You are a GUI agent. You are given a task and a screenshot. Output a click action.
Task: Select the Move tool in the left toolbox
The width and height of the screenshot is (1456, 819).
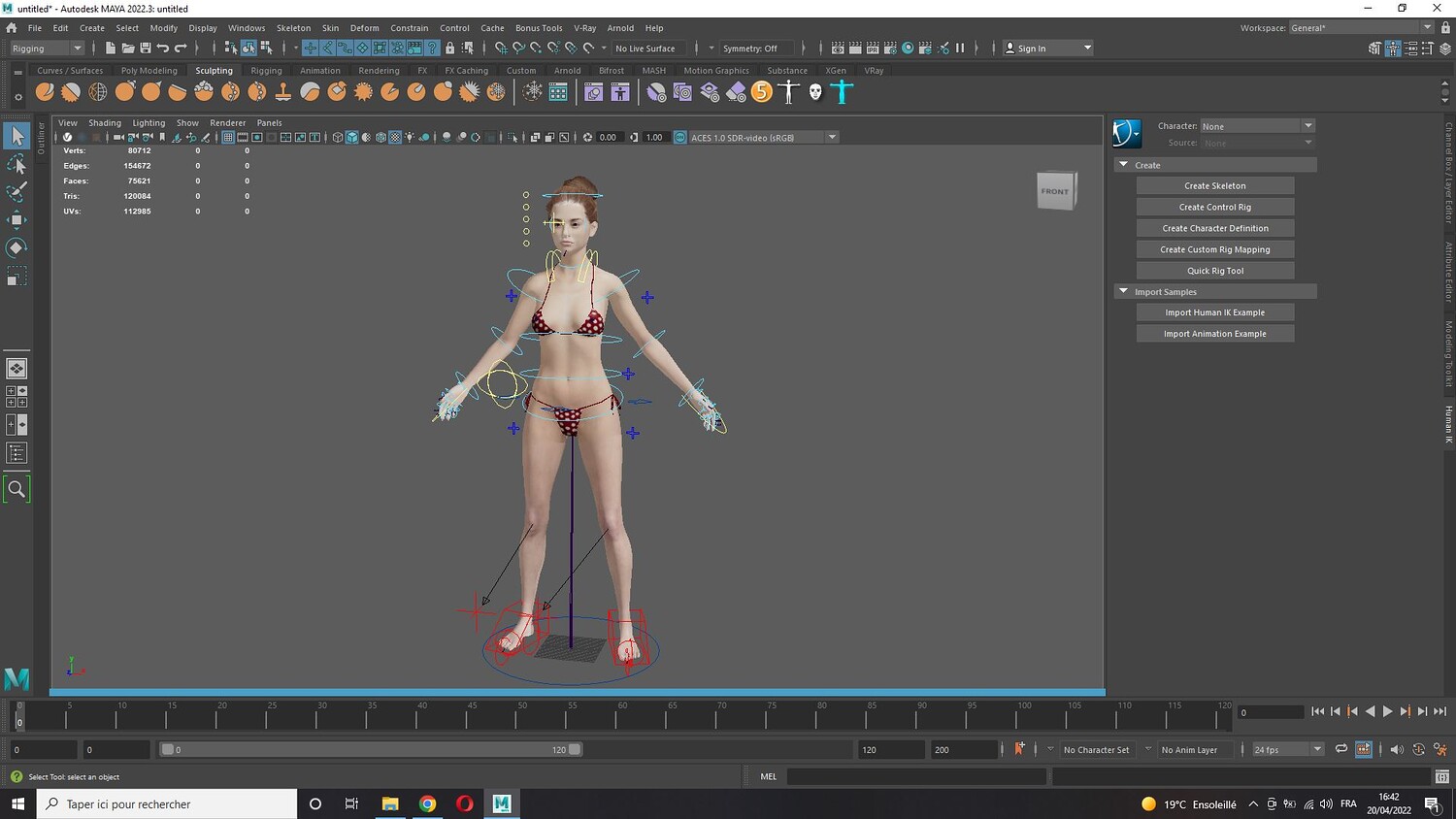click(17, 219)
